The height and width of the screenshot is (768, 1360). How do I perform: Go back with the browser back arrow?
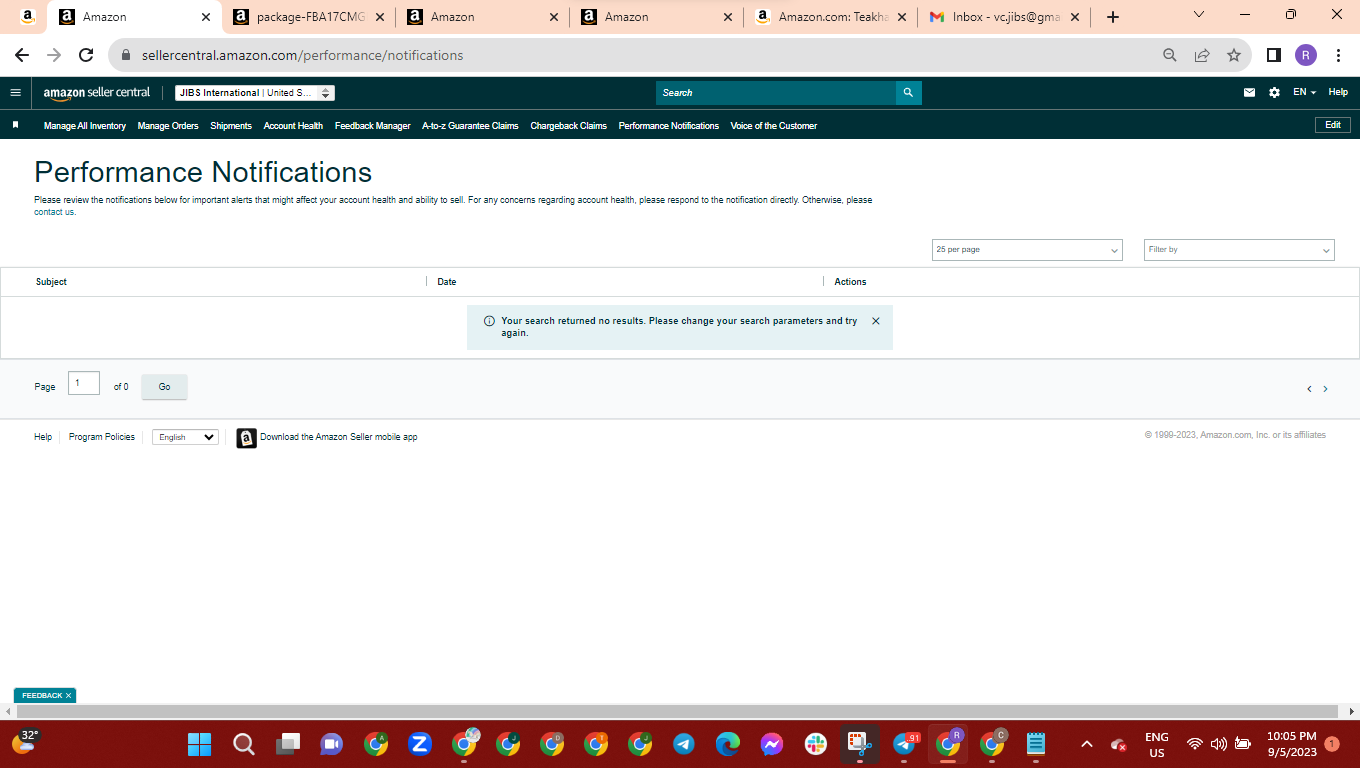point(22,55)
